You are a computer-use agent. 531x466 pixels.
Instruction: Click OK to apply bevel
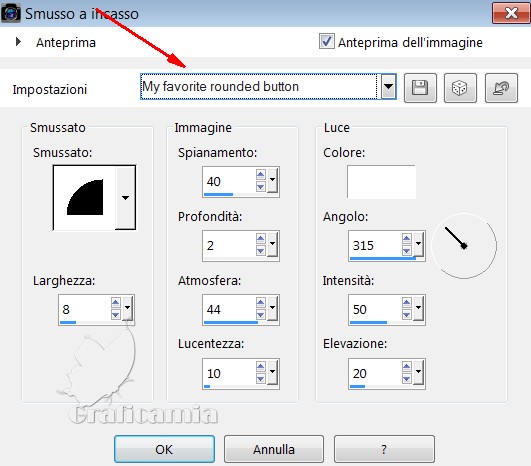pos(164,449)
